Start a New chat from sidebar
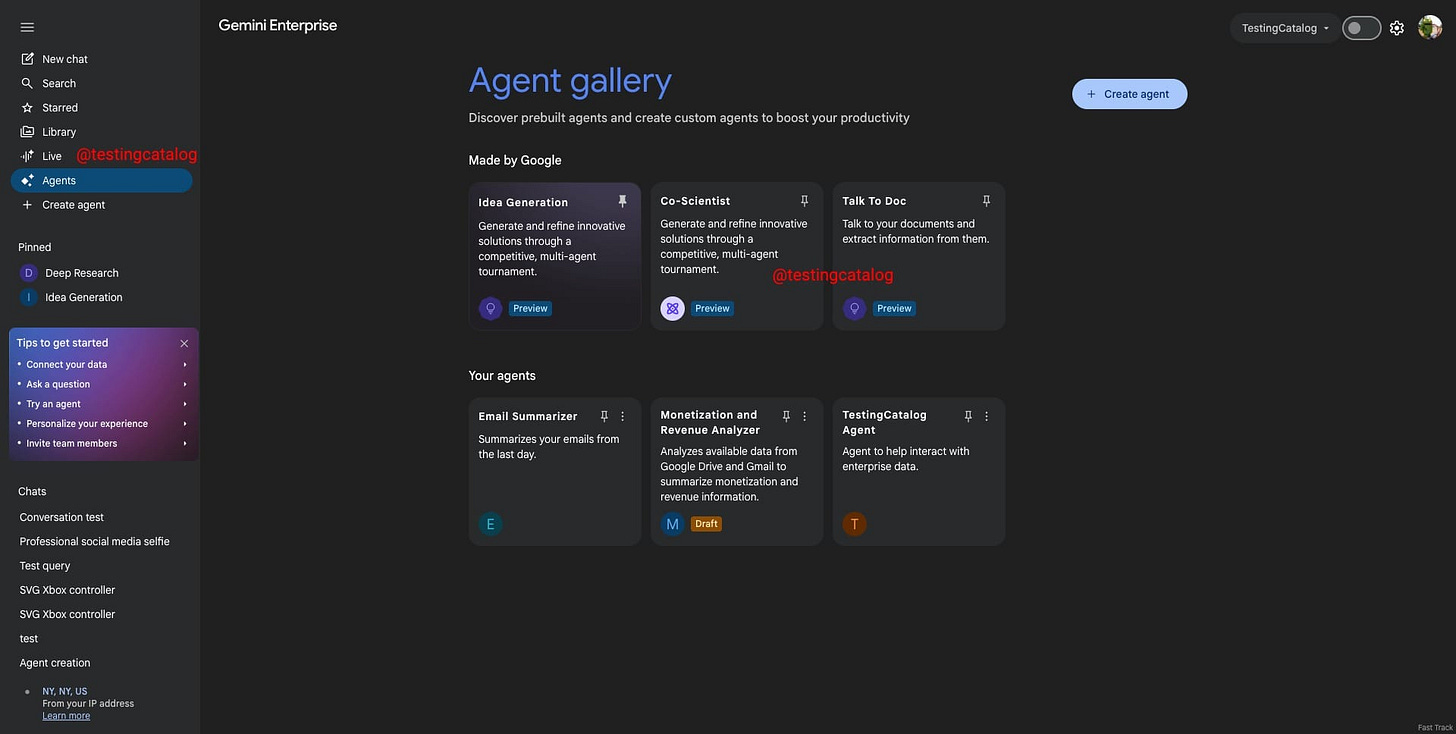This screenshot has width=1456, height=734. pos(101,59)
